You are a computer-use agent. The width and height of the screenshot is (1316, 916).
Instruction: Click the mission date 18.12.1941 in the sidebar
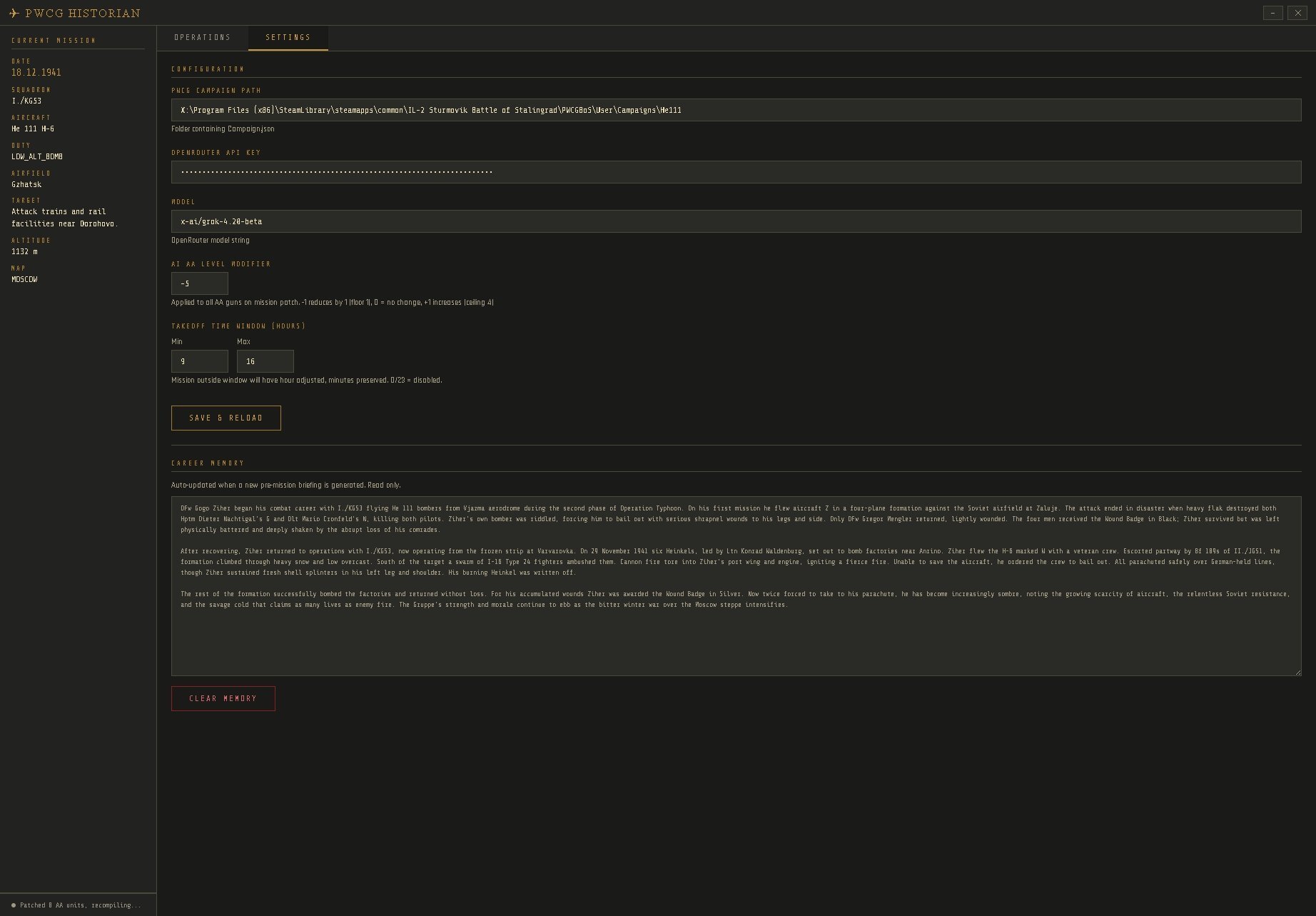point(36,73)
